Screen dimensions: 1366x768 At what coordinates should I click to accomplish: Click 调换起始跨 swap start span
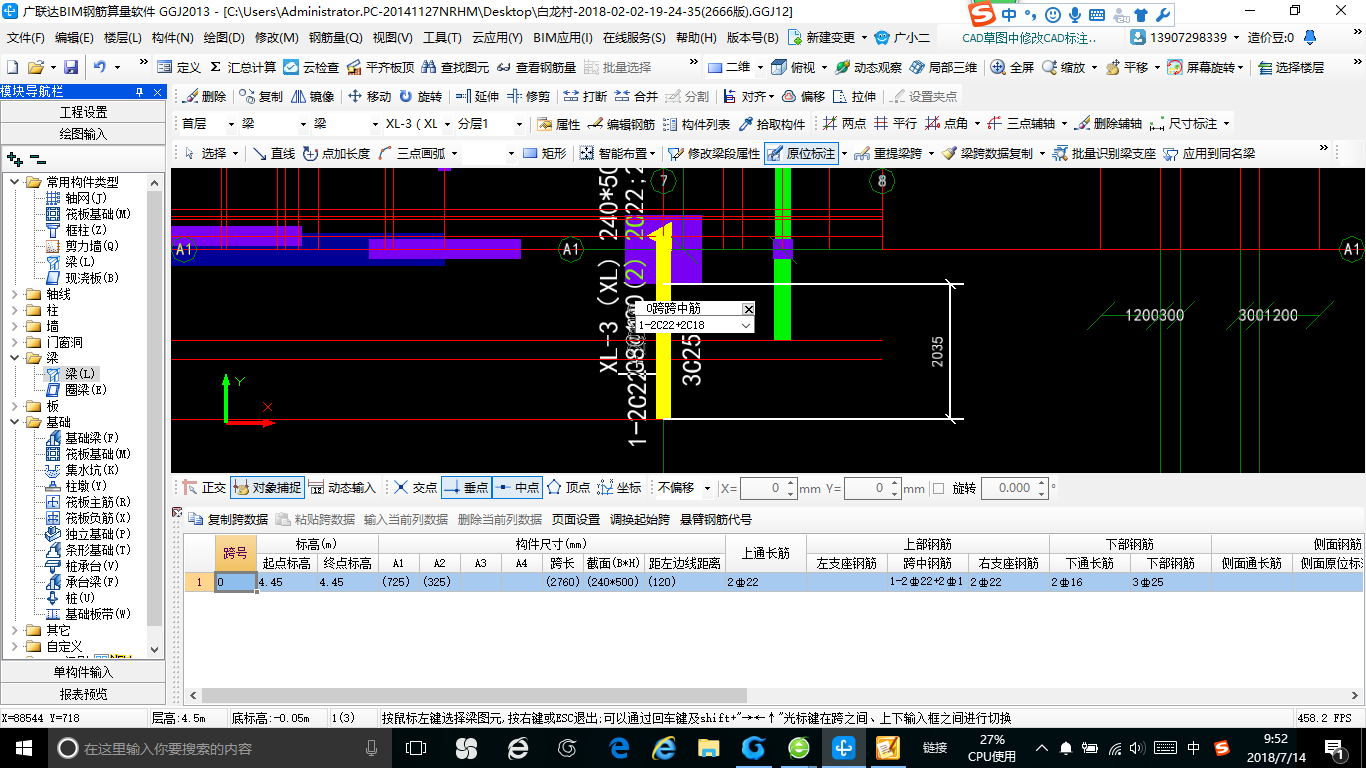pyautogui.click(x=640, y=519)
